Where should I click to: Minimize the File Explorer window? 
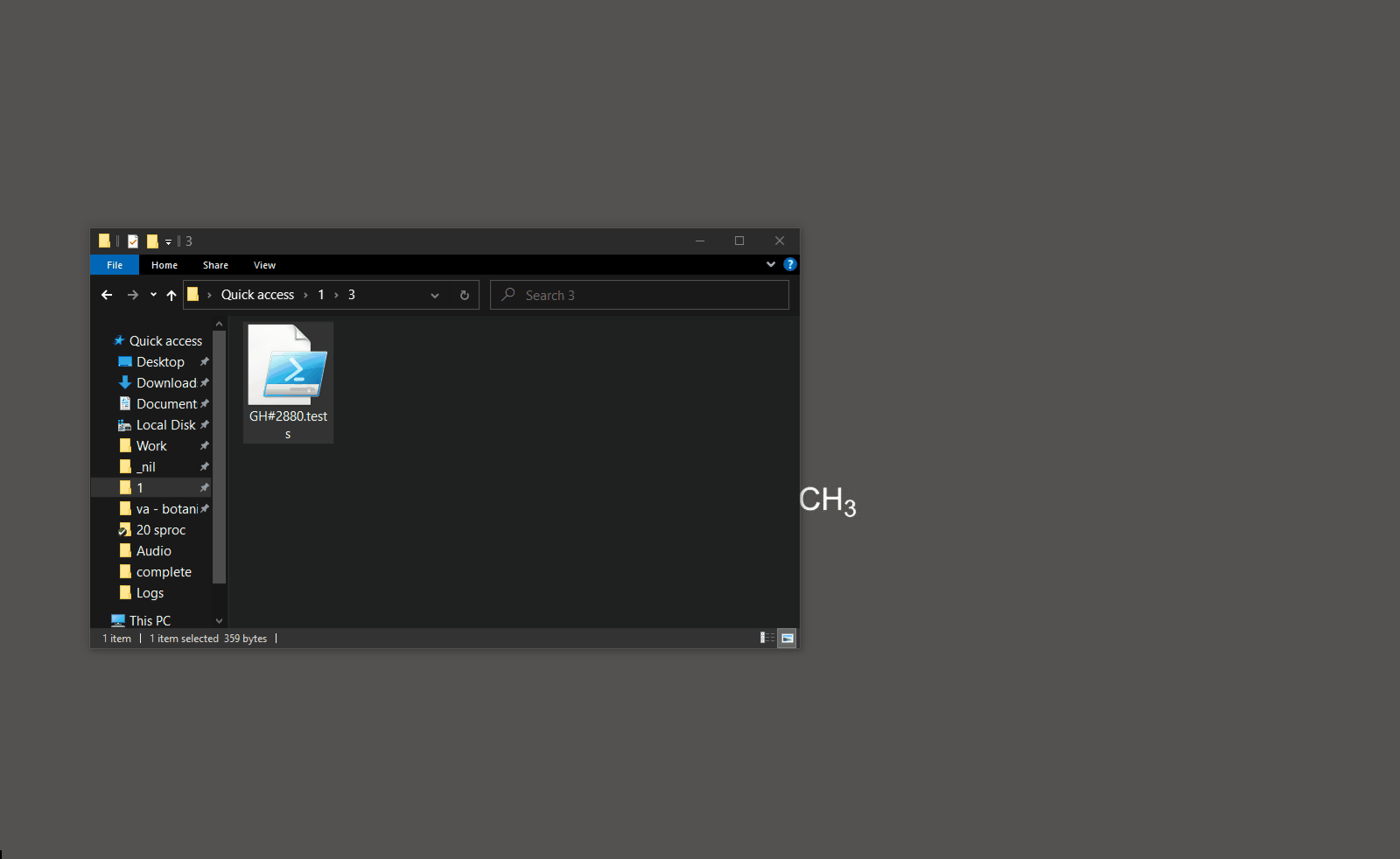point(700,241)
